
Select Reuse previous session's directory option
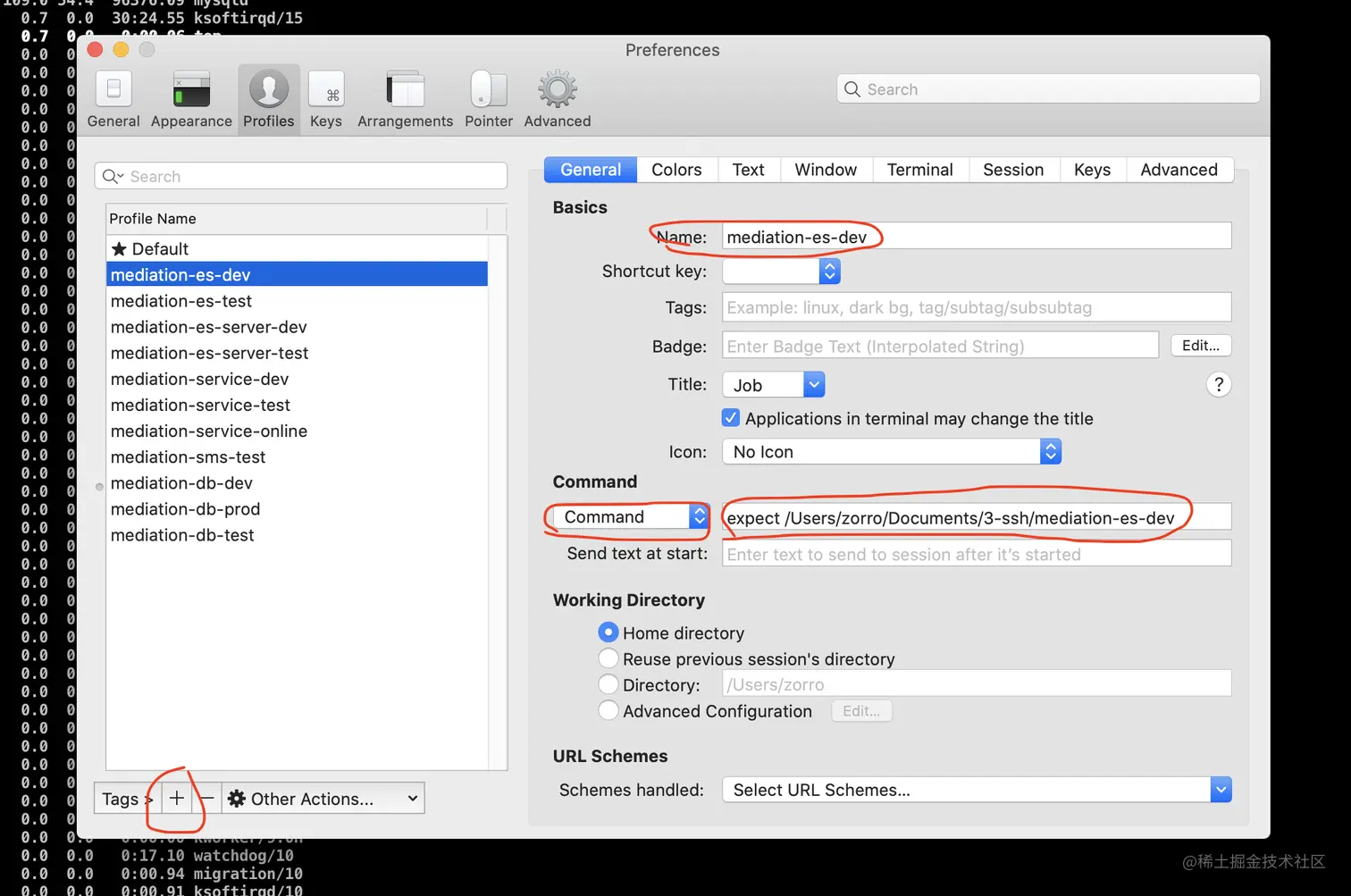[608, 658]
